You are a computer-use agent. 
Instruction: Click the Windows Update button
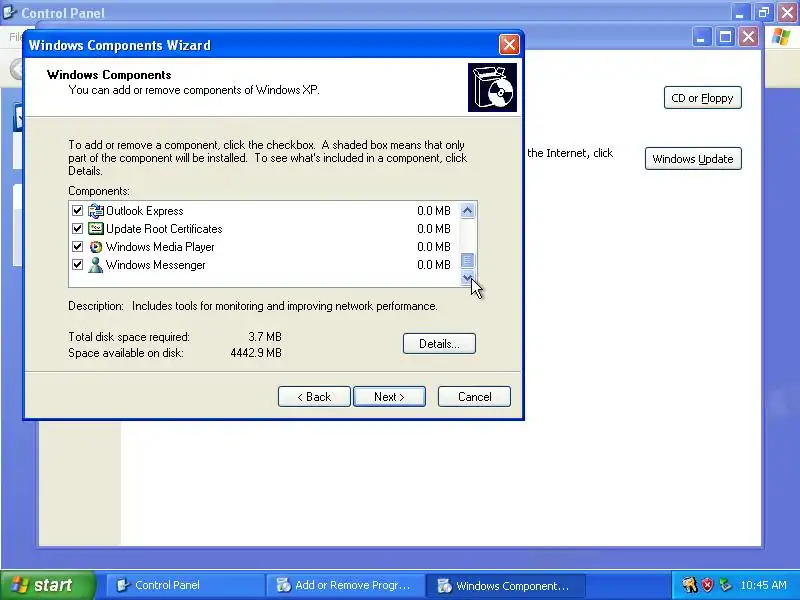click(693, 159)
